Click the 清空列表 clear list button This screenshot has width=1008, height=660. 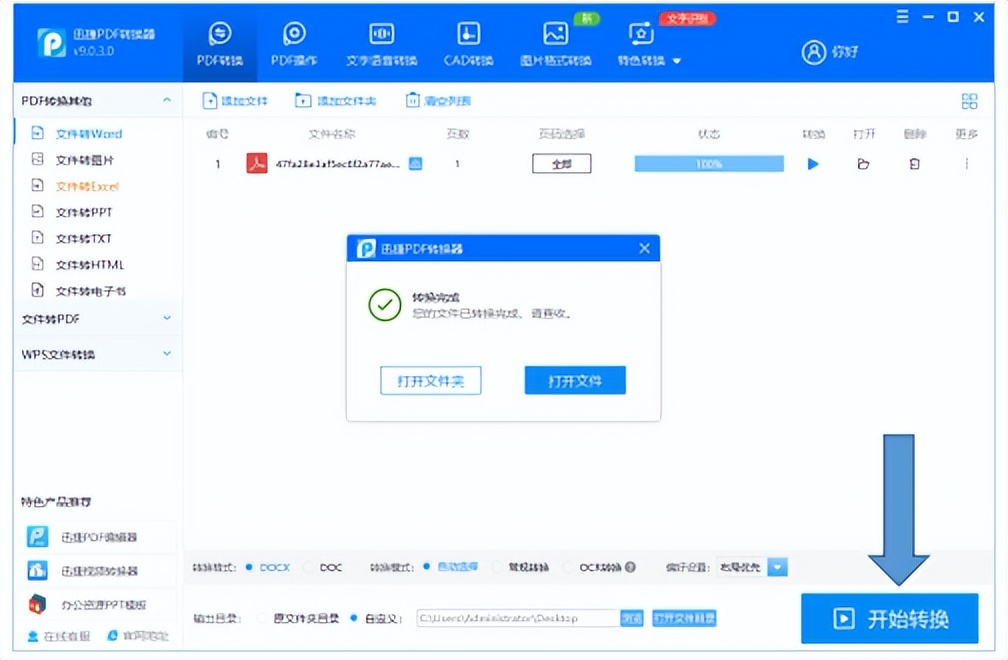(438, 101)
